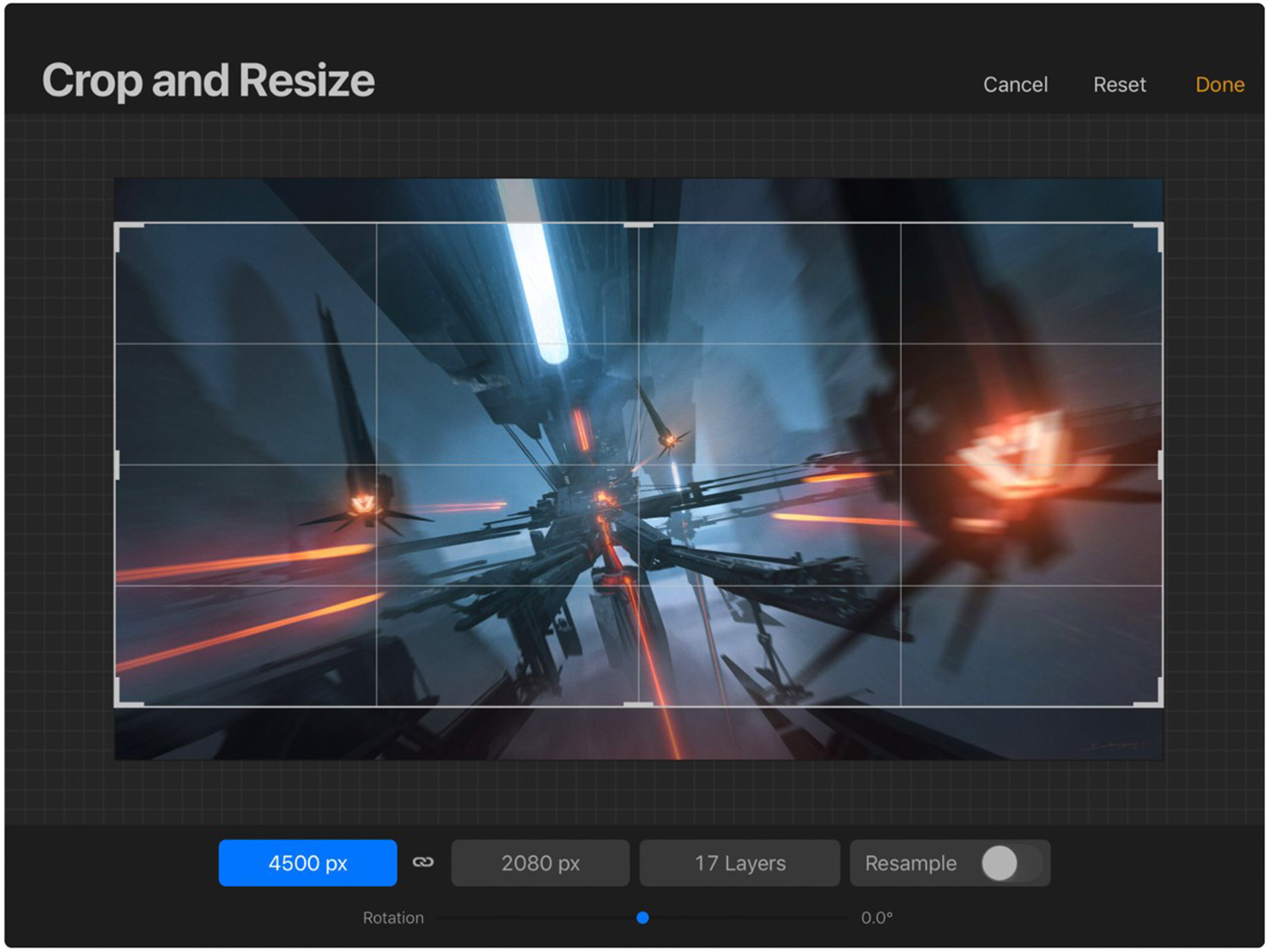The image size is (1270, 952).
Task: Select the top-left crop corner handle
Action: (x=118, y=227)
